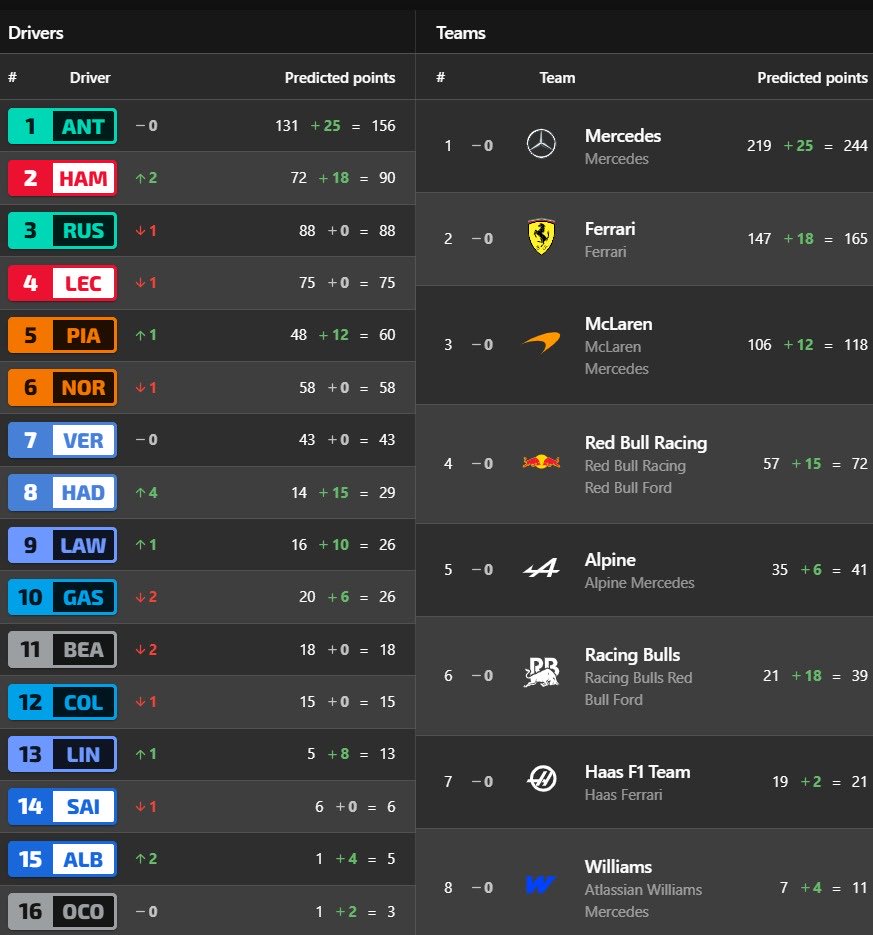Select the SAI driver badge
Image resolution: width=873 pixels, height=935 pixels.
(x=62, y=806)
